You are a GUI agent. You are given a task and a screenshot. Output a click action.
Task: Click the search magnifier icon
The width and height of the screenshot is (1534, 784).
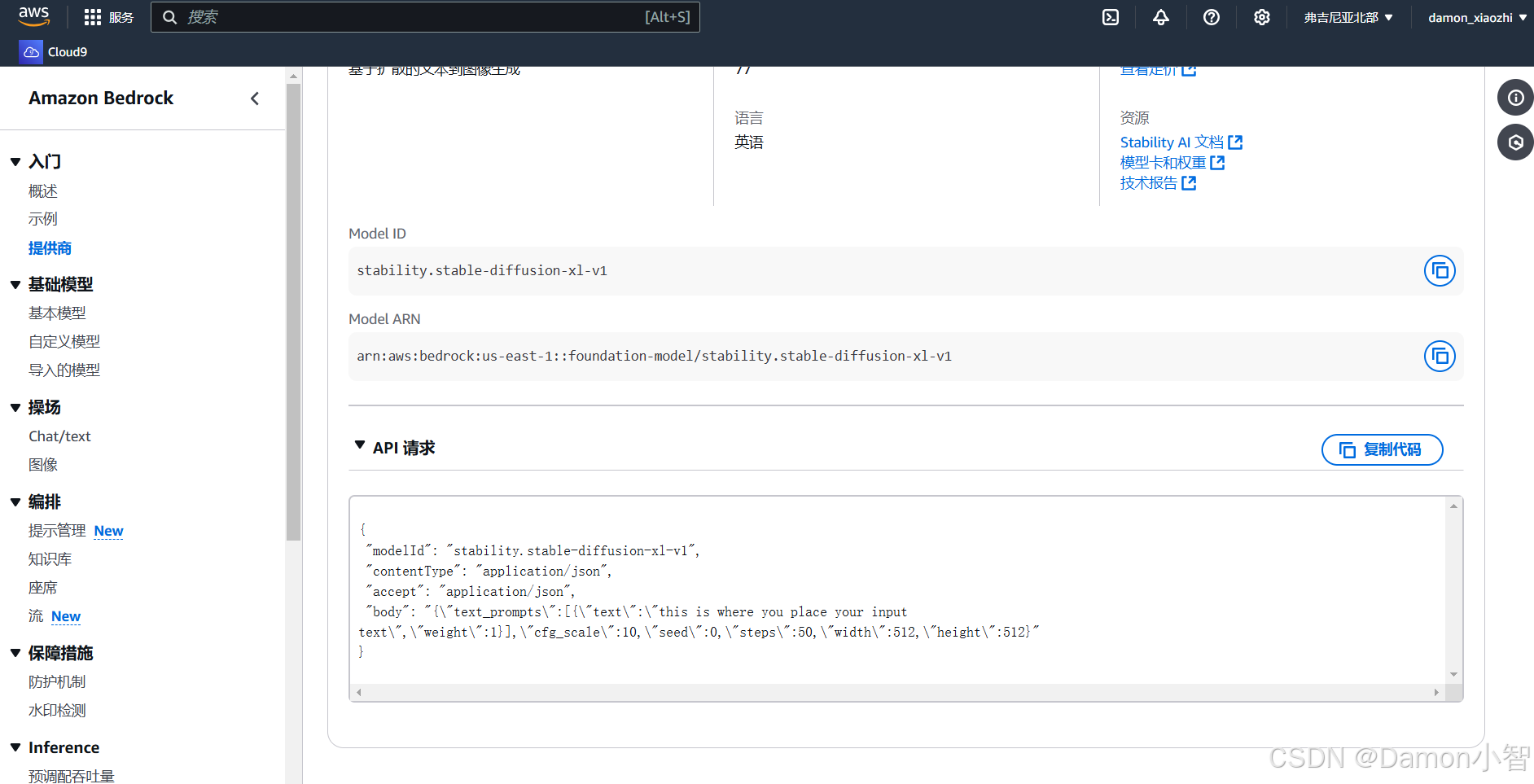(169, 17)
